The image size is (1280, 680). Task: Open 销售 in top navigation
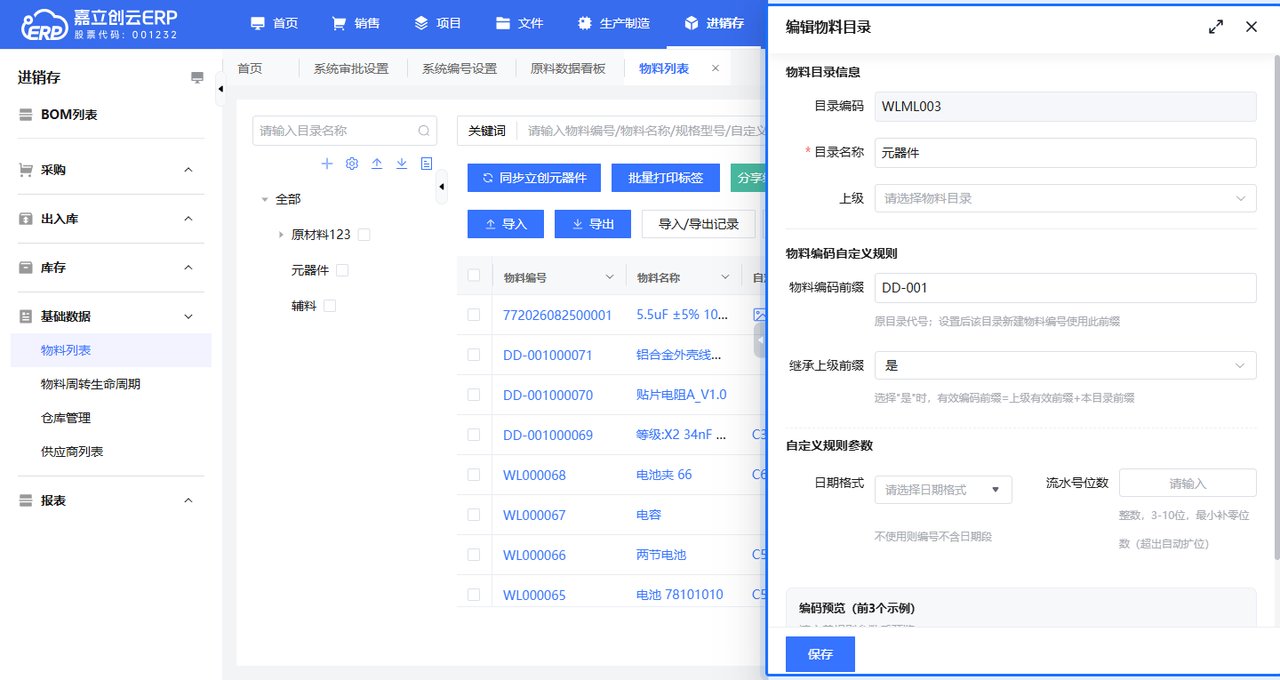point(356,23)
